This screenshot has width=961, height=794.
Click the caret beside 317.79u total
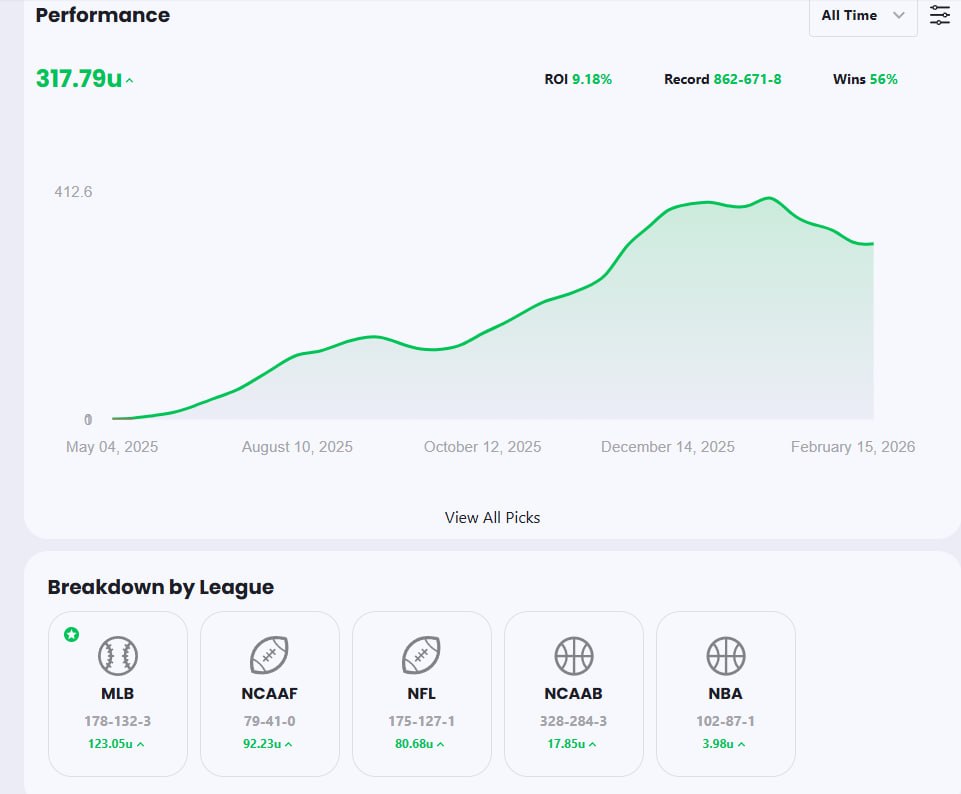(129, 80)
